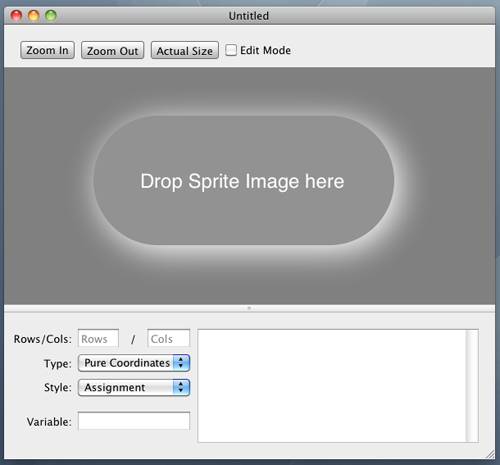The width and height of the screenshot is (500, 465).
Task: Click the Variable: label
Action: [49, 422]
